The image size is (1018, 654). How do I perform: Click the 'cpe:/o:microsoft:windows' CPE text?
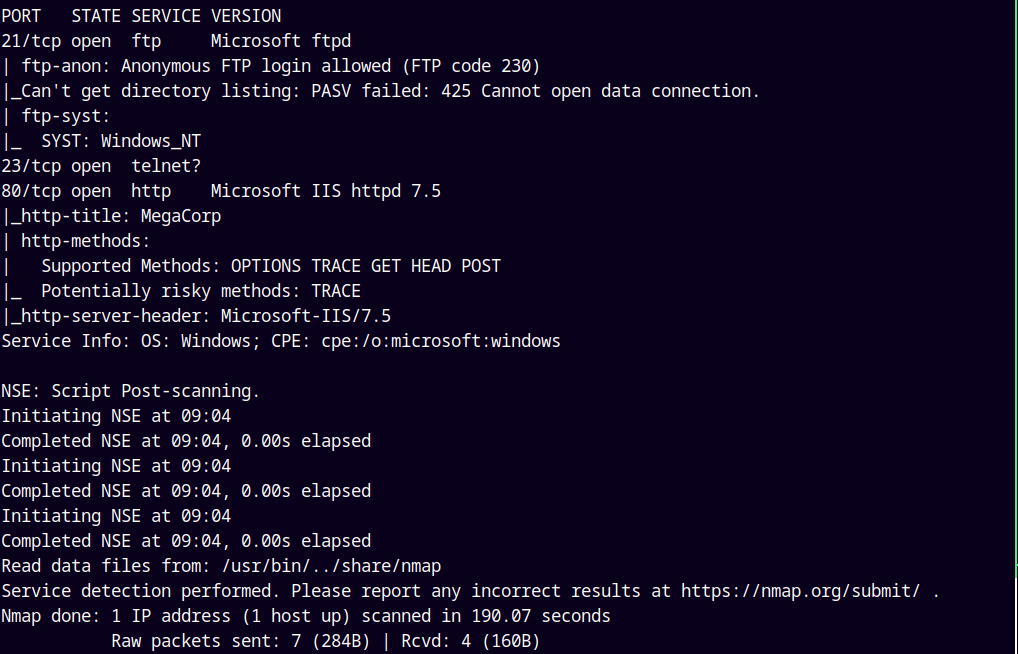pos(440,341)
